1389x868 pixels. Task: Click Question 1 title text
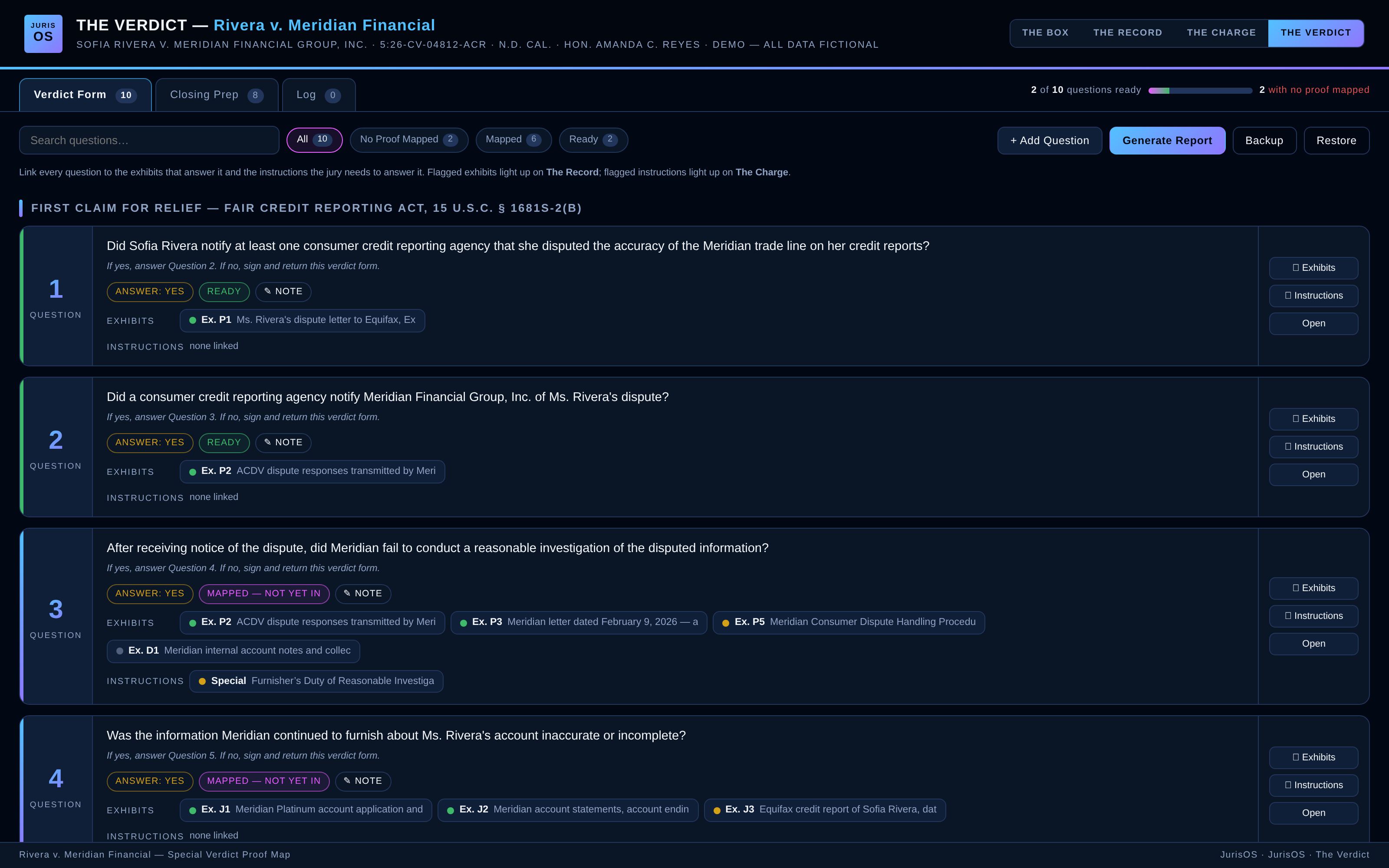click(518, 246)
